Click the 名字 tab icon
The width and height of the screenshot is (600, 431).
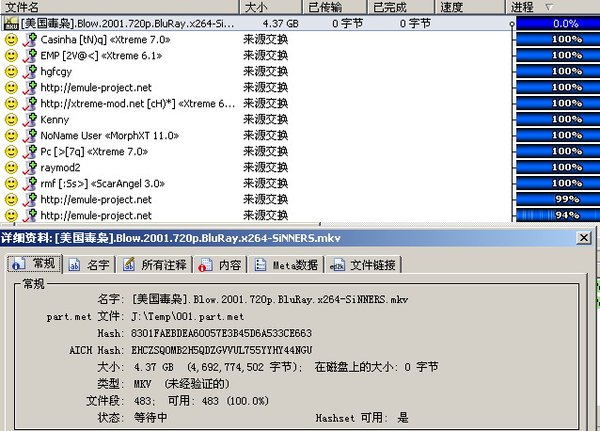click(74, 264)
